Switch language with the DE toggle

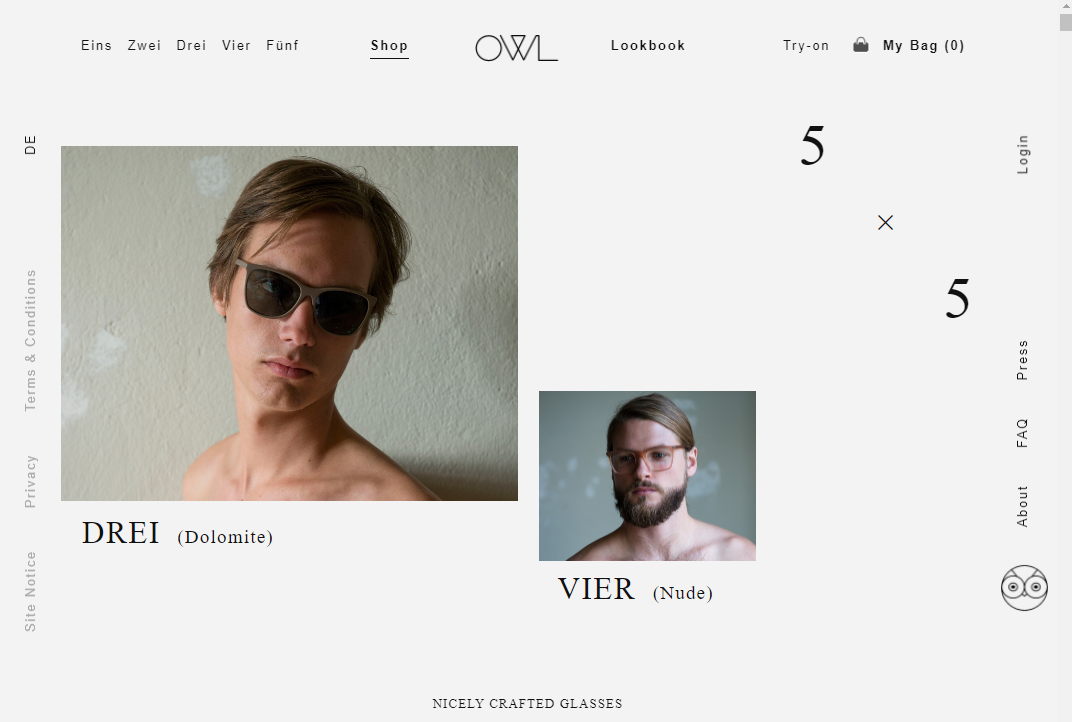[x=30, y=144]
